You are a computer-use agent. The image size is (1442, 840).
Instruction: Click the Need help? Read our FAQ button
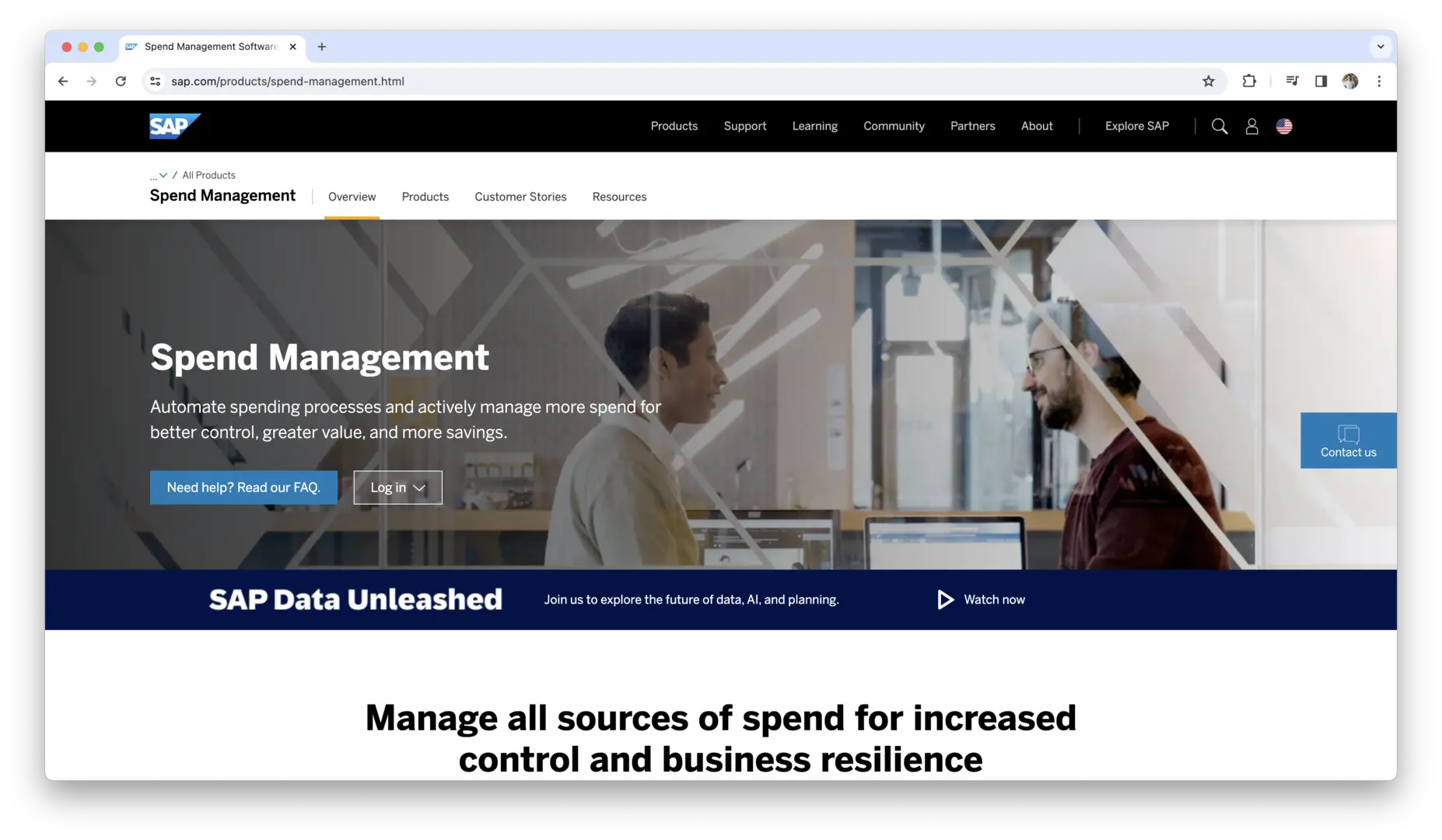[243, 488]
